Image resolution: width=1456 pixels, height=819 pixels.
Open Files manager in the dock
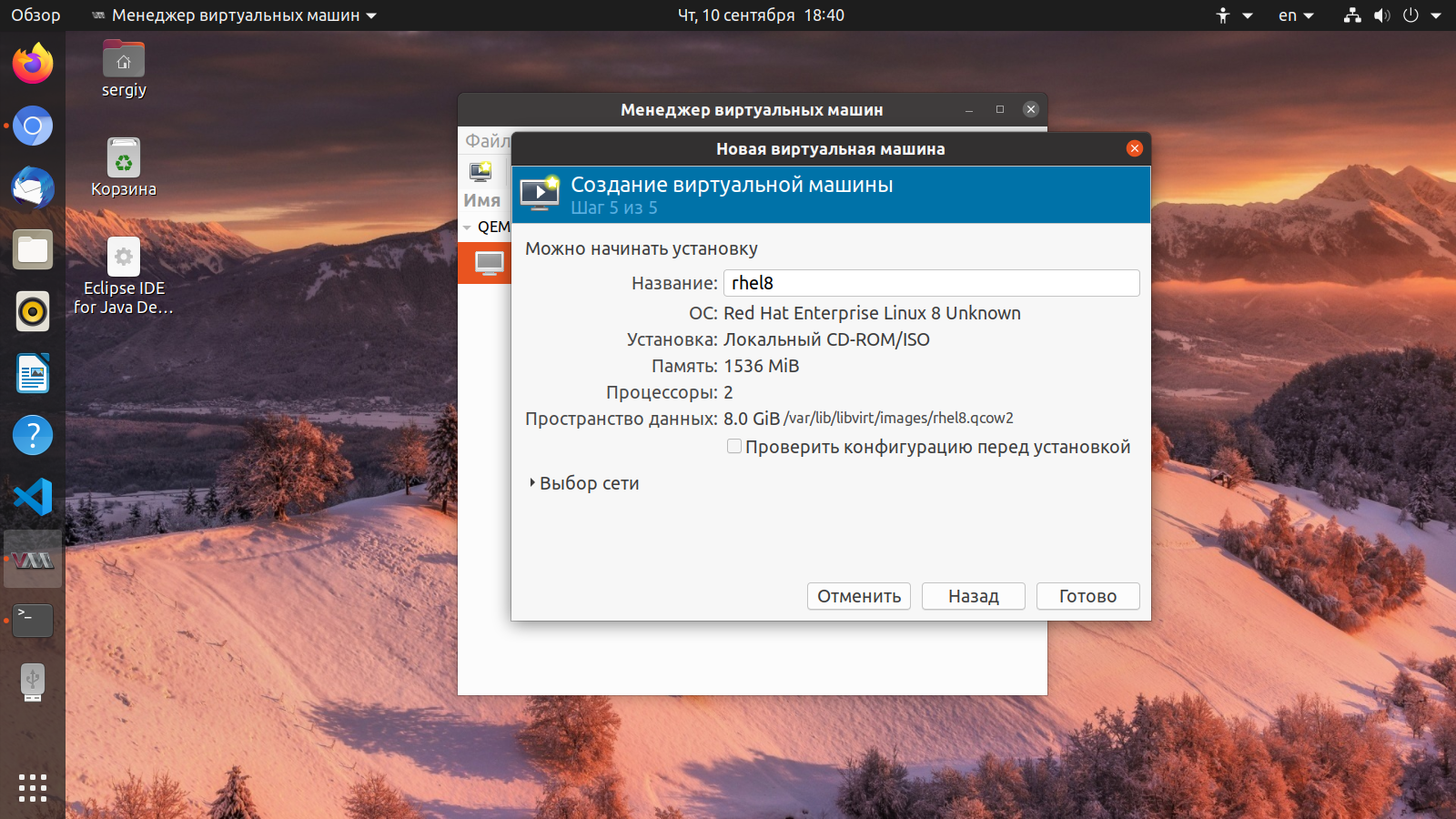[33, 249]
